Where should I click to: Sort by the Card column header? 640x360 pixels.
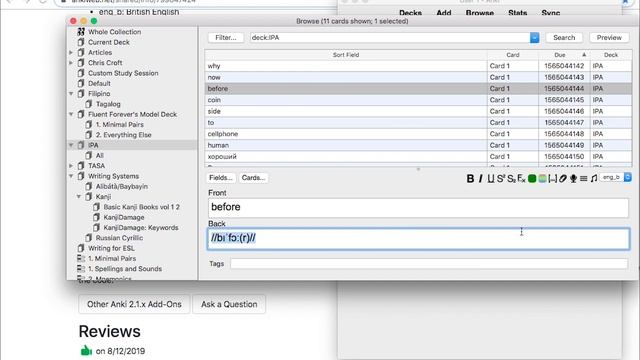click(x=513, y=55)
